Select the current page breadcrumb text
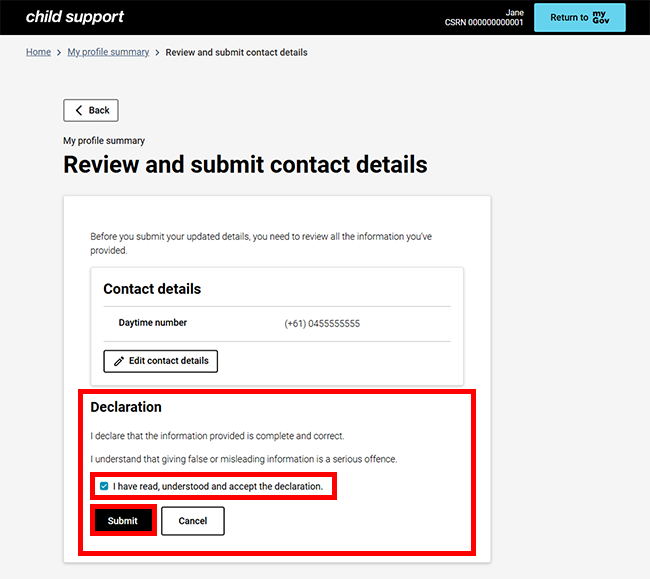Image resolution: width=650 pixels, height=579 pixels. click(x=236, y=52)
